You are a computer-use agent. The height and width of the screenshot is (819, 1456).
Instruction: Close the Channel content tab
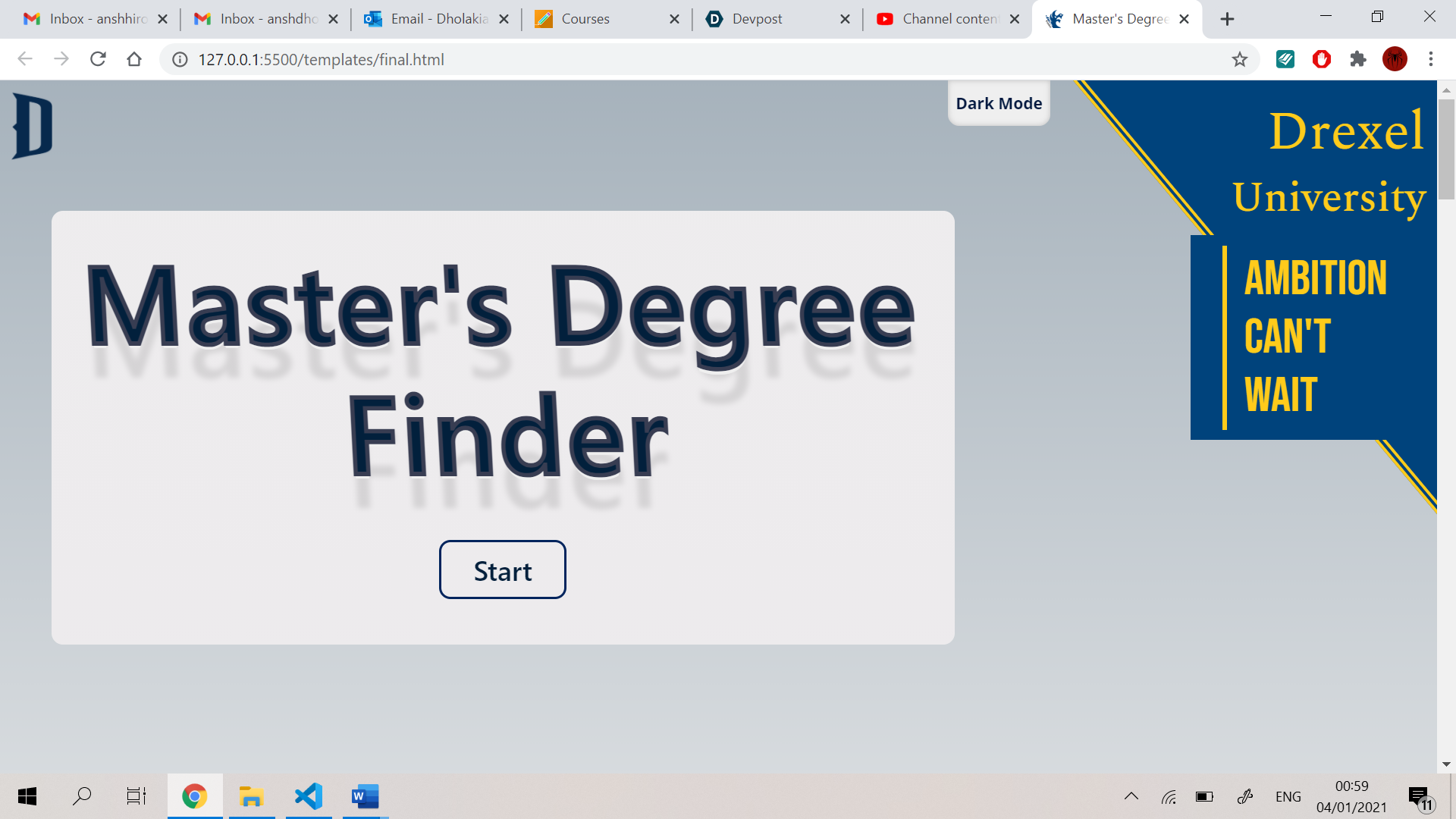pos(1015,19)
